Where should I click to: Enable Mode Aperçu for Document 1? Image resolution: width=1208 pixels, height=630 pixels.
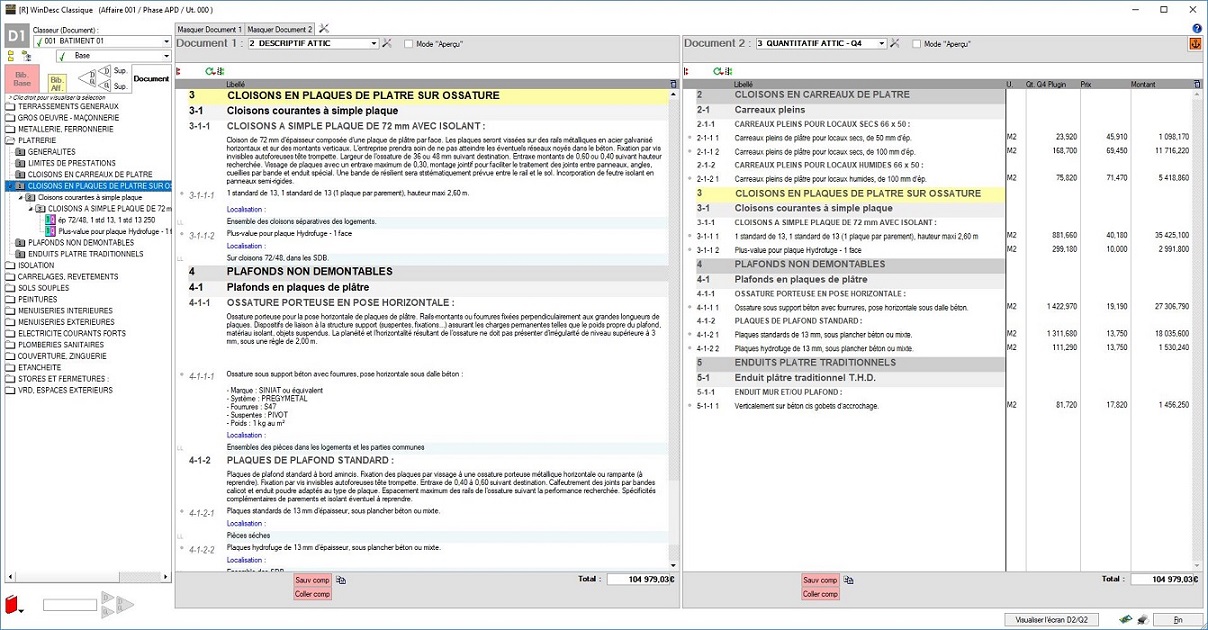[x=409, y=44]
